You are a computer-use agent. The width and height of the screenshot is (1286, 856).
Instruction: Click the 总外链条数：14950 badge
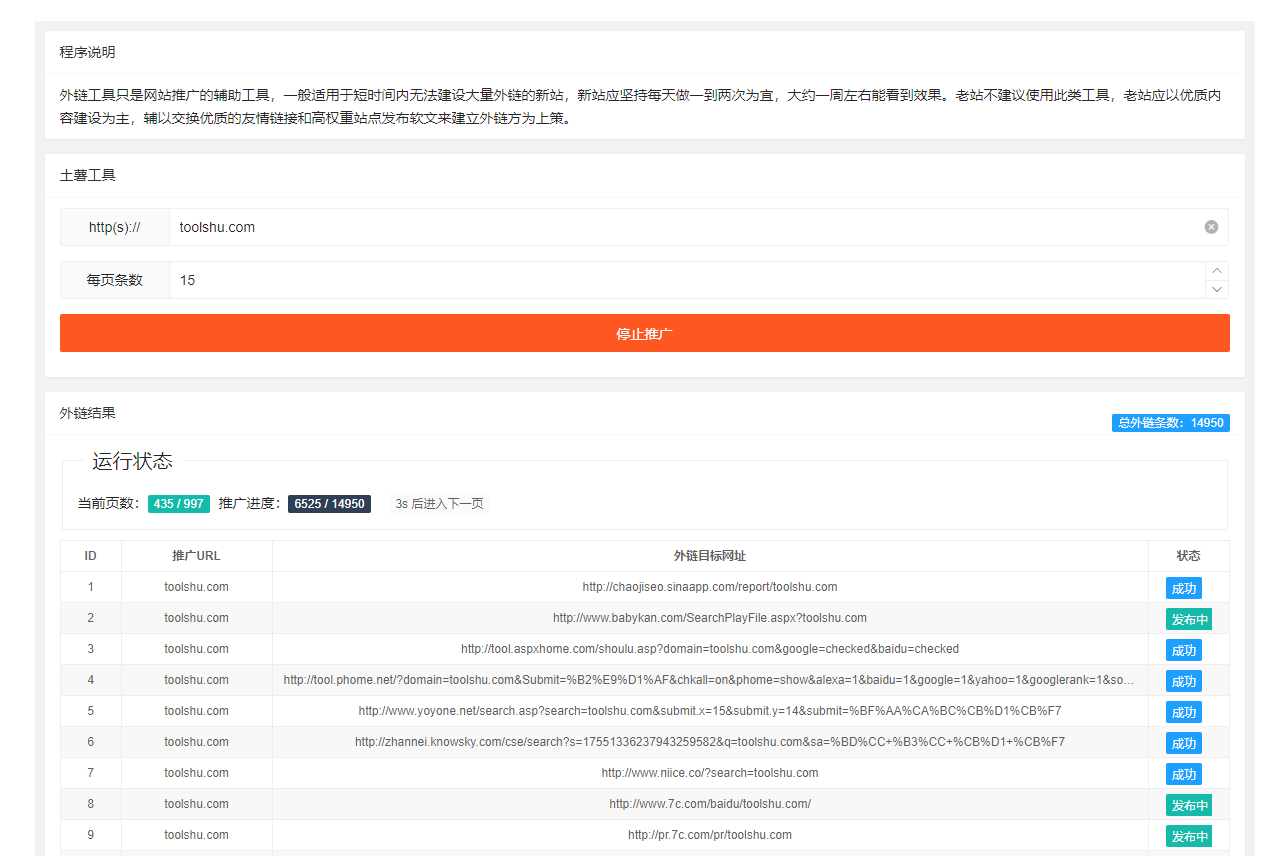[x=1170, y=423]
